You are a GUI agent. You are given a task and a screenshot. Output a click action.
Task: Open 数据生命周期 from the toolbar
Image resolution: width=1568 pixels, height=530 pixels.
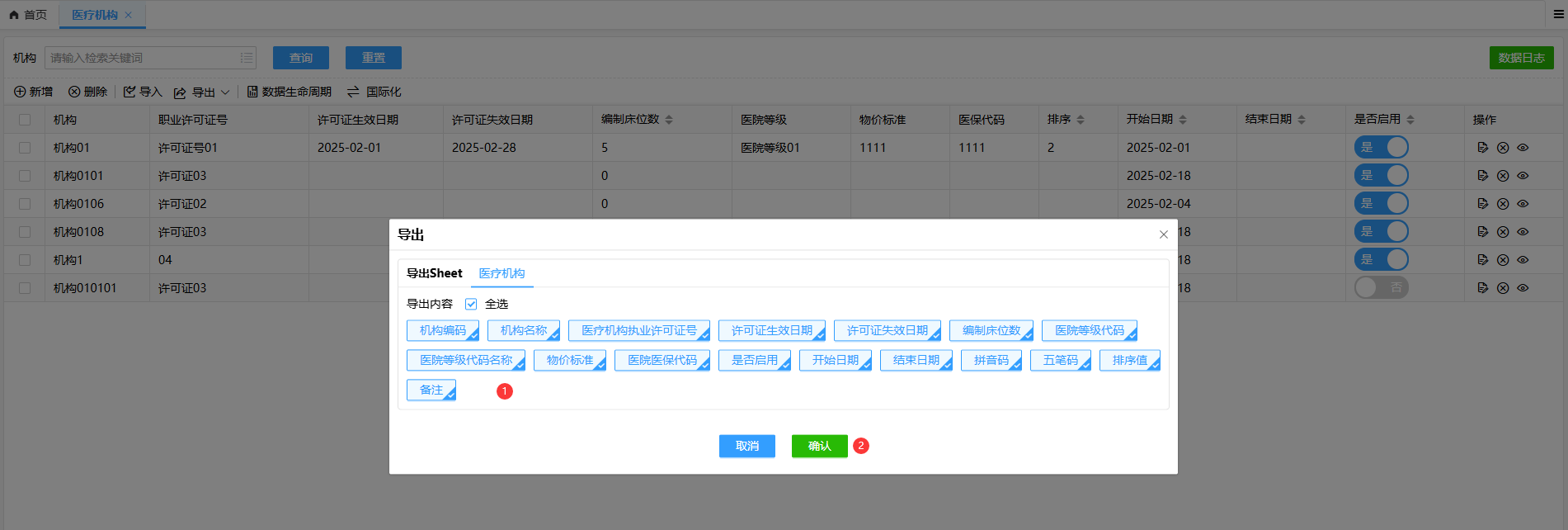pyautogui.click(x=289, y=92)
